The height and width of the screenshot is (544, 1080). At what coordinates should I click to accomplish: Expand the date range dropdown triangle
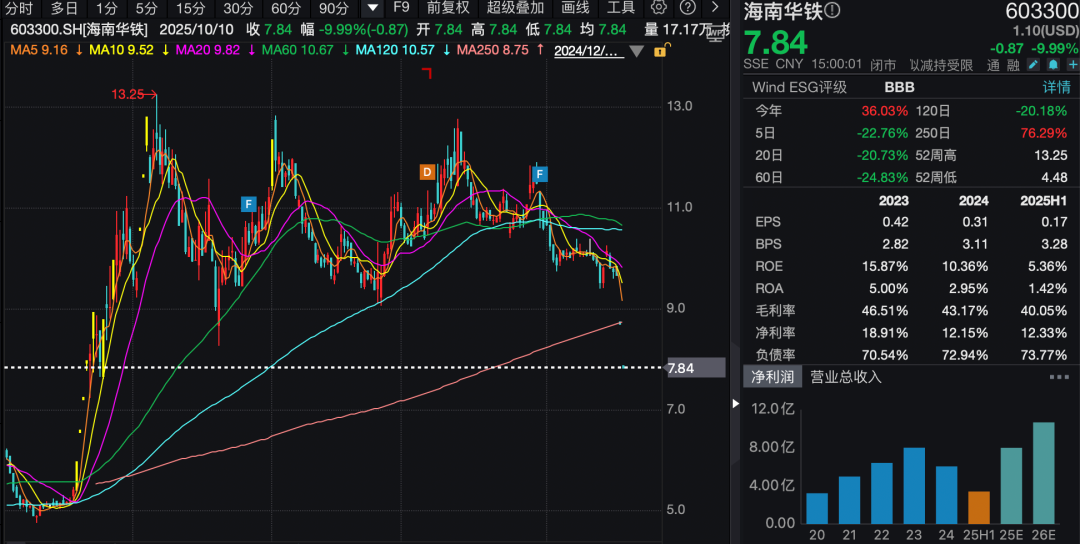(635, 50)
